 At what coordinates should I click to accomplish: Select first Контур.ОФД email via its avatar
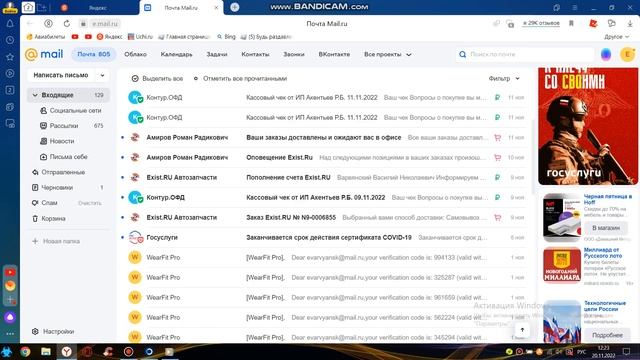[x=135, y=98]
